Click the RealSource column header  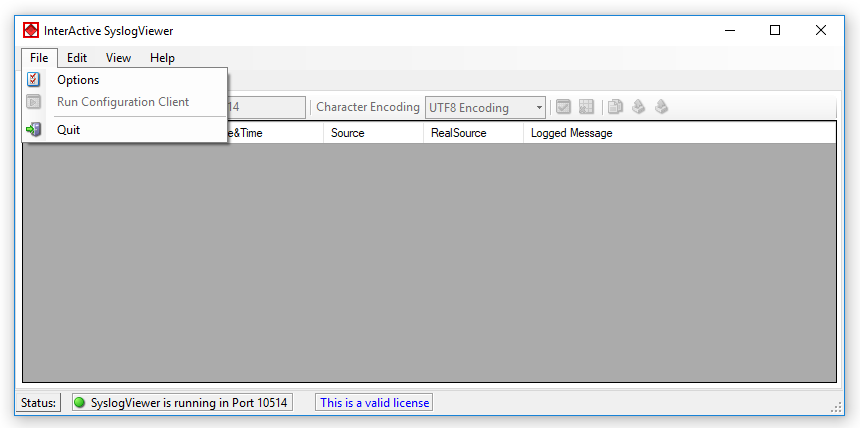point(457,133)
